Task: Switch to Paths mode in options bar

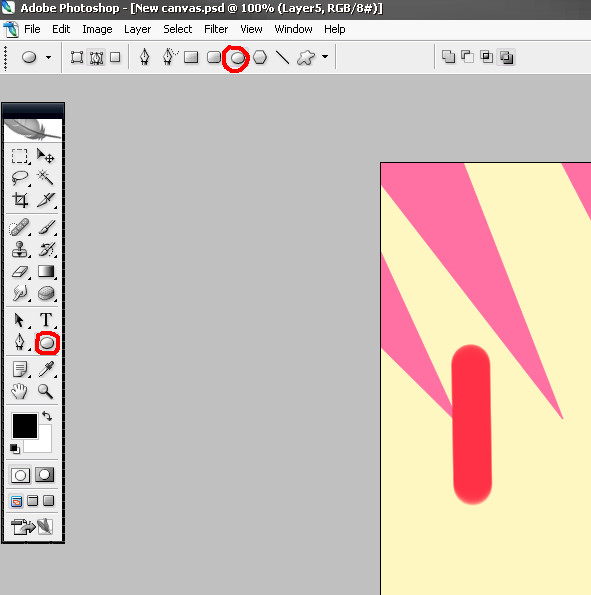Action: [x=96, y=57]
